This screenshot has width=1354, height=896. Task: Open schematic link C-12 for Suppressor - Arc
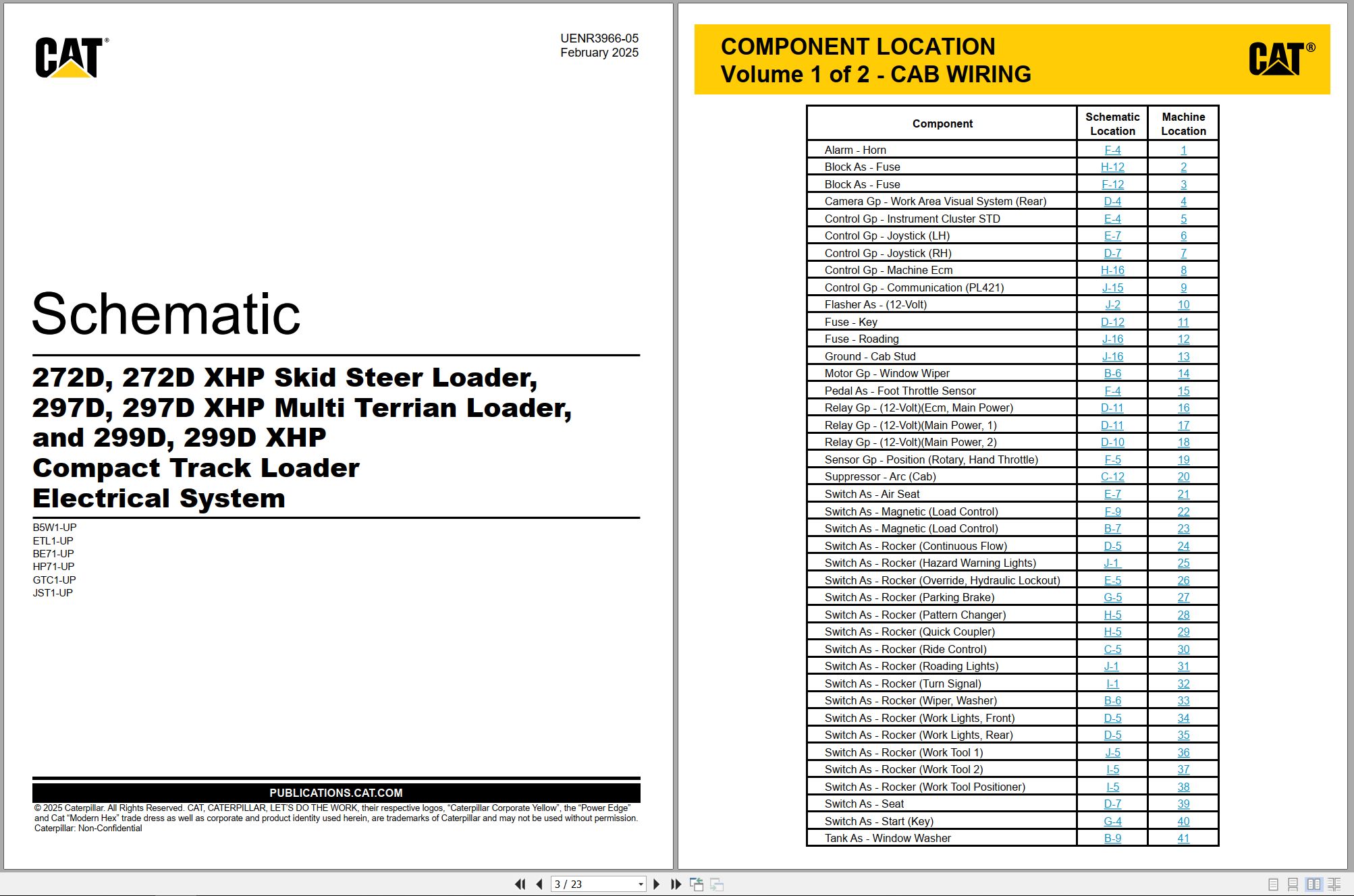(x=1112, y=476)
